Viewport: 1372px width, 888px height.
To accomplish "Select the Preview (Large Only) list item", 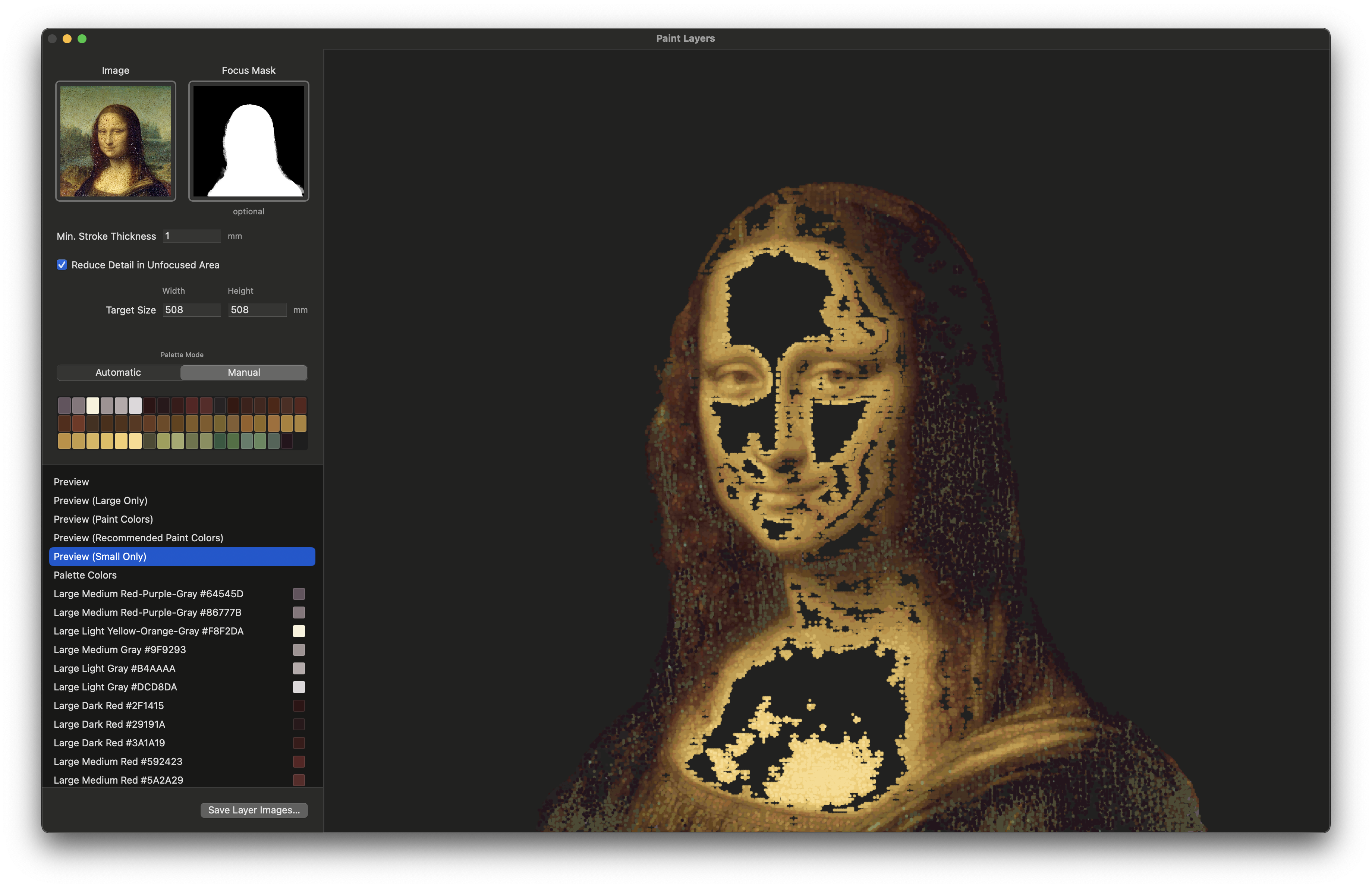I will click(x=100, y=500).
